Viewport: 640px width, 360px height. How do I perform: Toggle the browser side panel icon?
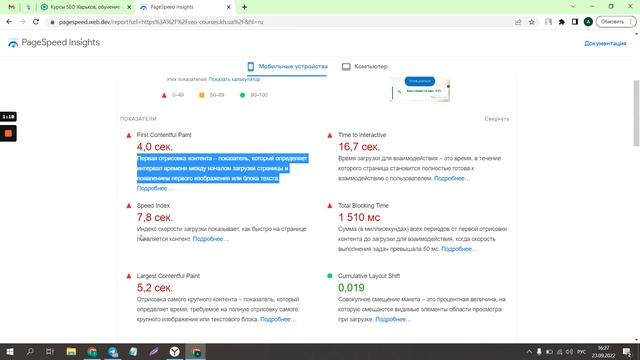point(575,22)
